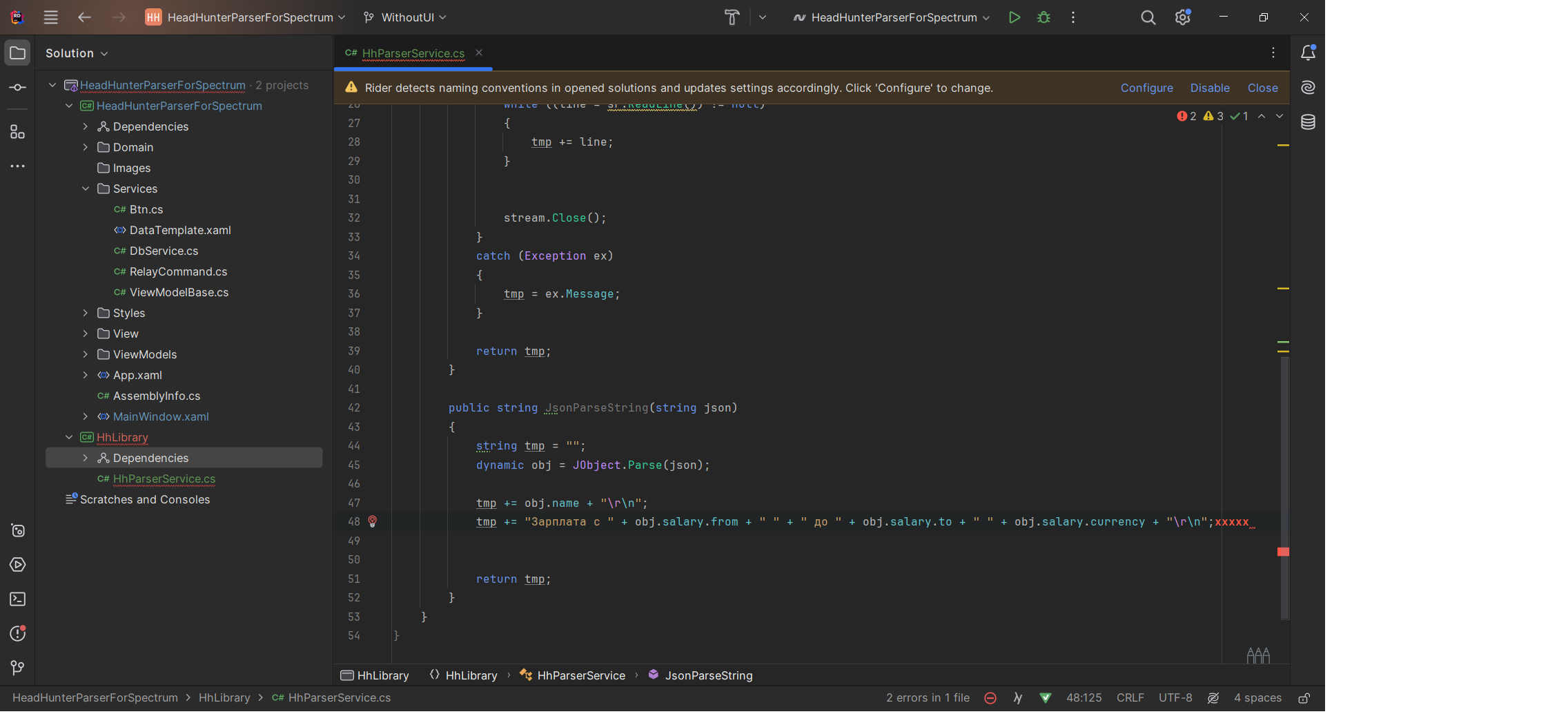This screenshot has width=1568, height=723.
Task: Open the More Actions menu in the title bar
Action: tap(1073, 17)
